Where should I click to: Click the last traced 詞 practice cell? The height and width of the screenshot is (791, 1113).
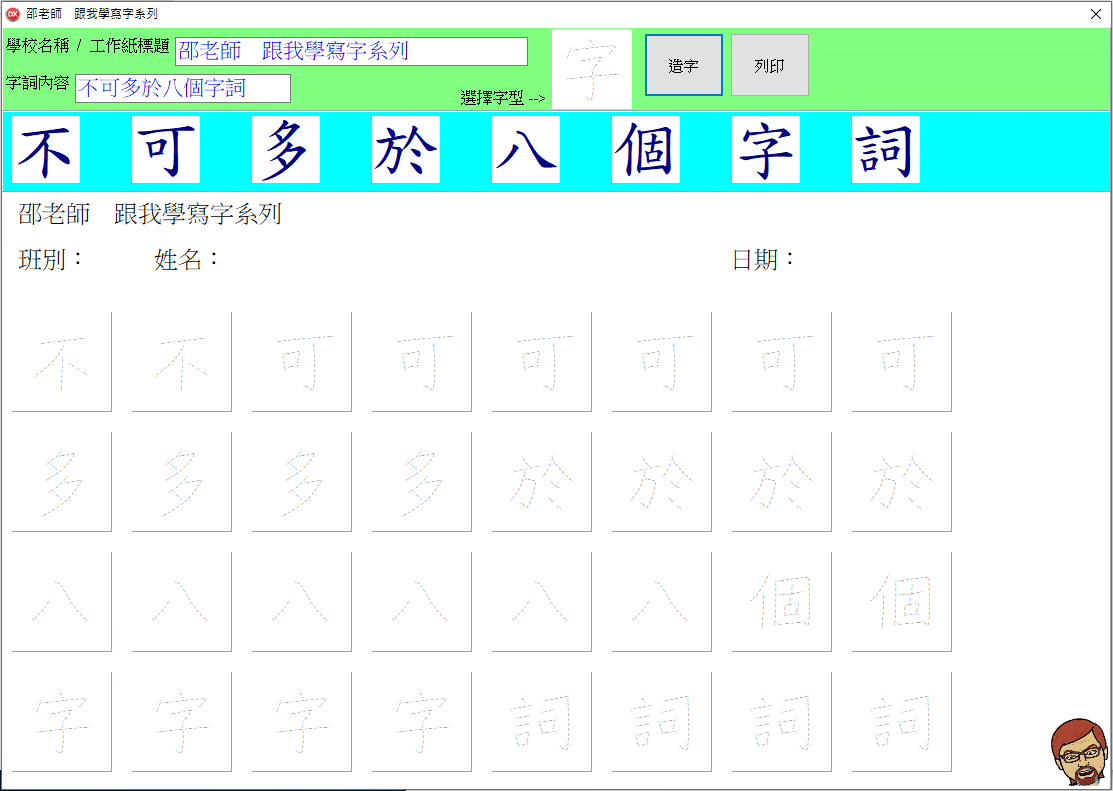(900, 720)
